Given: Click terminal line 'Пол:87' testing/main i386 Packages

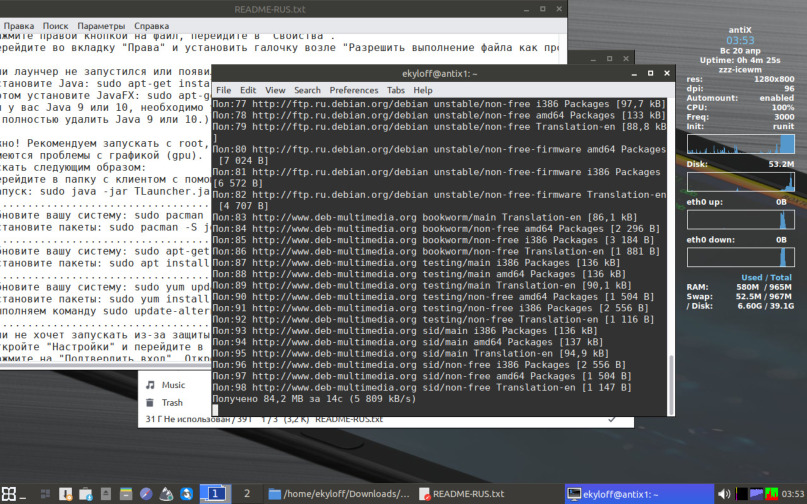Looking at the screenshot, I should click(416, 263).
